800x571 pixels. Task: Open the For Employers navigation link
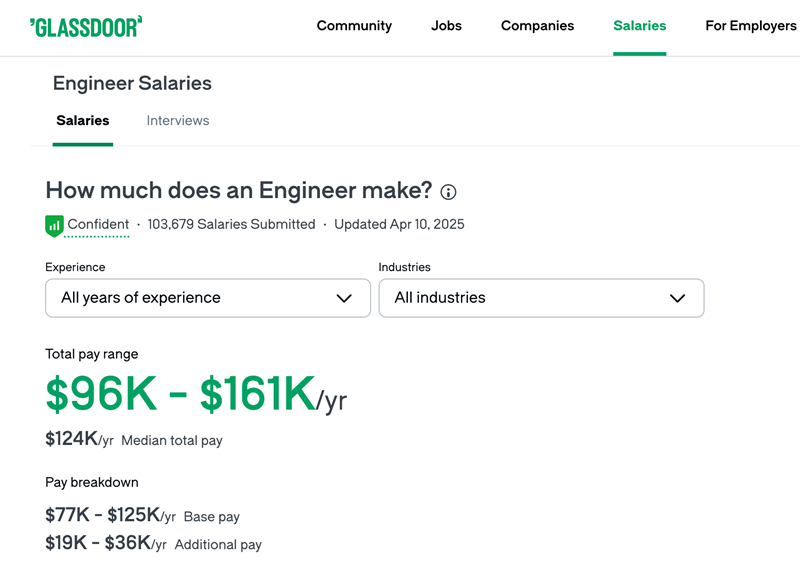coord(750,26)
